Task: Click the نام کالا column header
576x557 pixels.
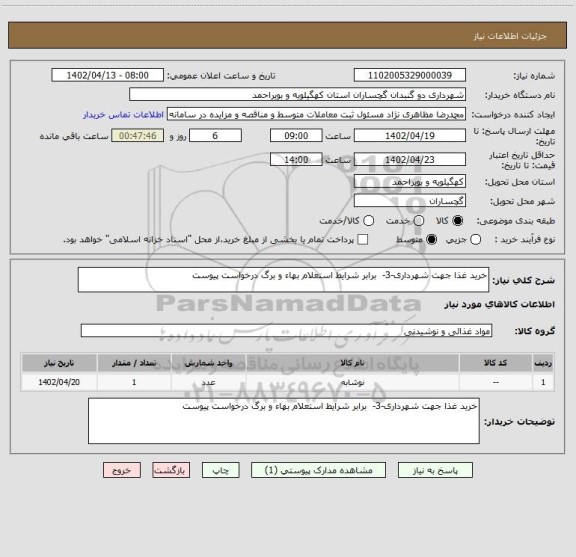Action: click(352, 363)
